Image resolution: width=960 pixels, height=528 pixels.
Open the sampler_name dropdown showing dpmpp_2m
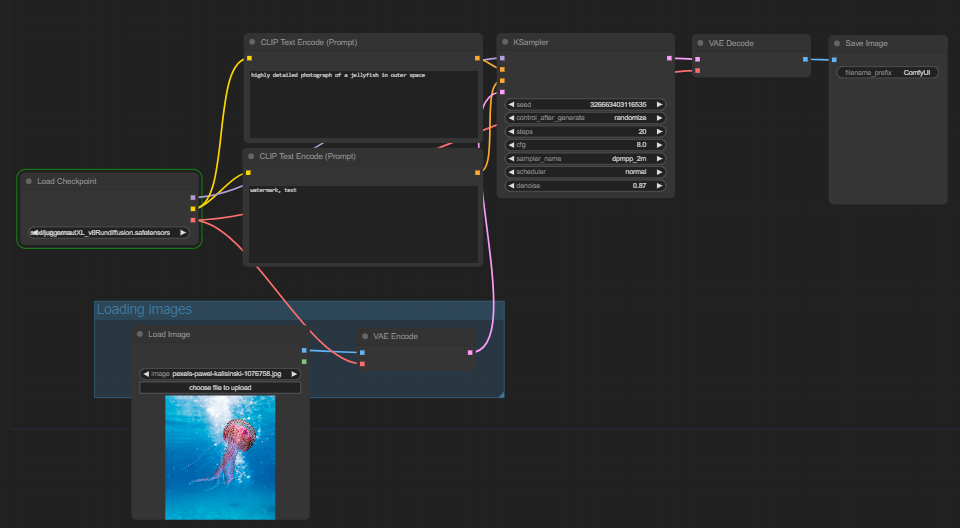tap(585, 159)
